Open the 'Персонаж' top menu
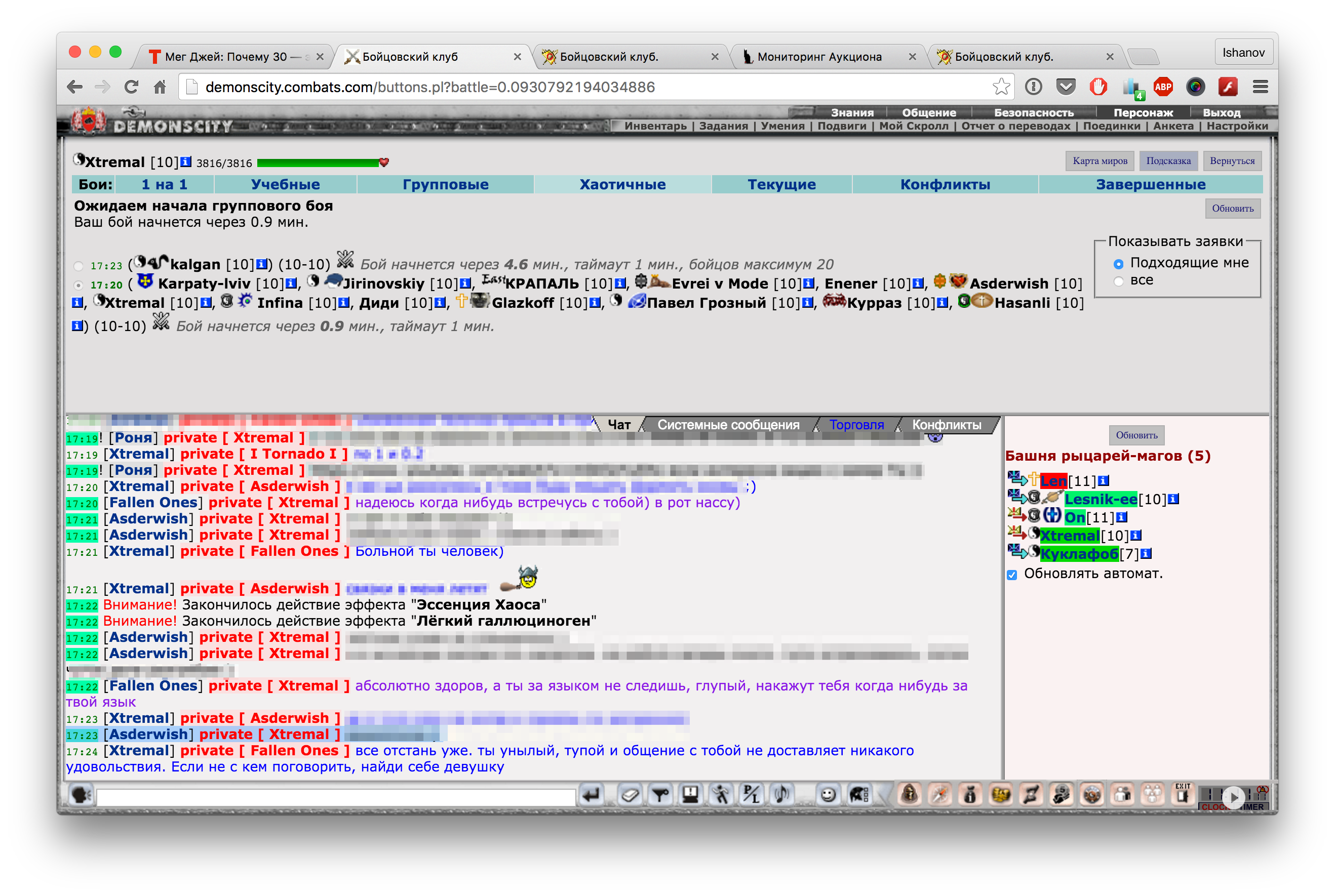This screenshot has height=896, width=1335. pyautogui.click(x=1143, y=112)
